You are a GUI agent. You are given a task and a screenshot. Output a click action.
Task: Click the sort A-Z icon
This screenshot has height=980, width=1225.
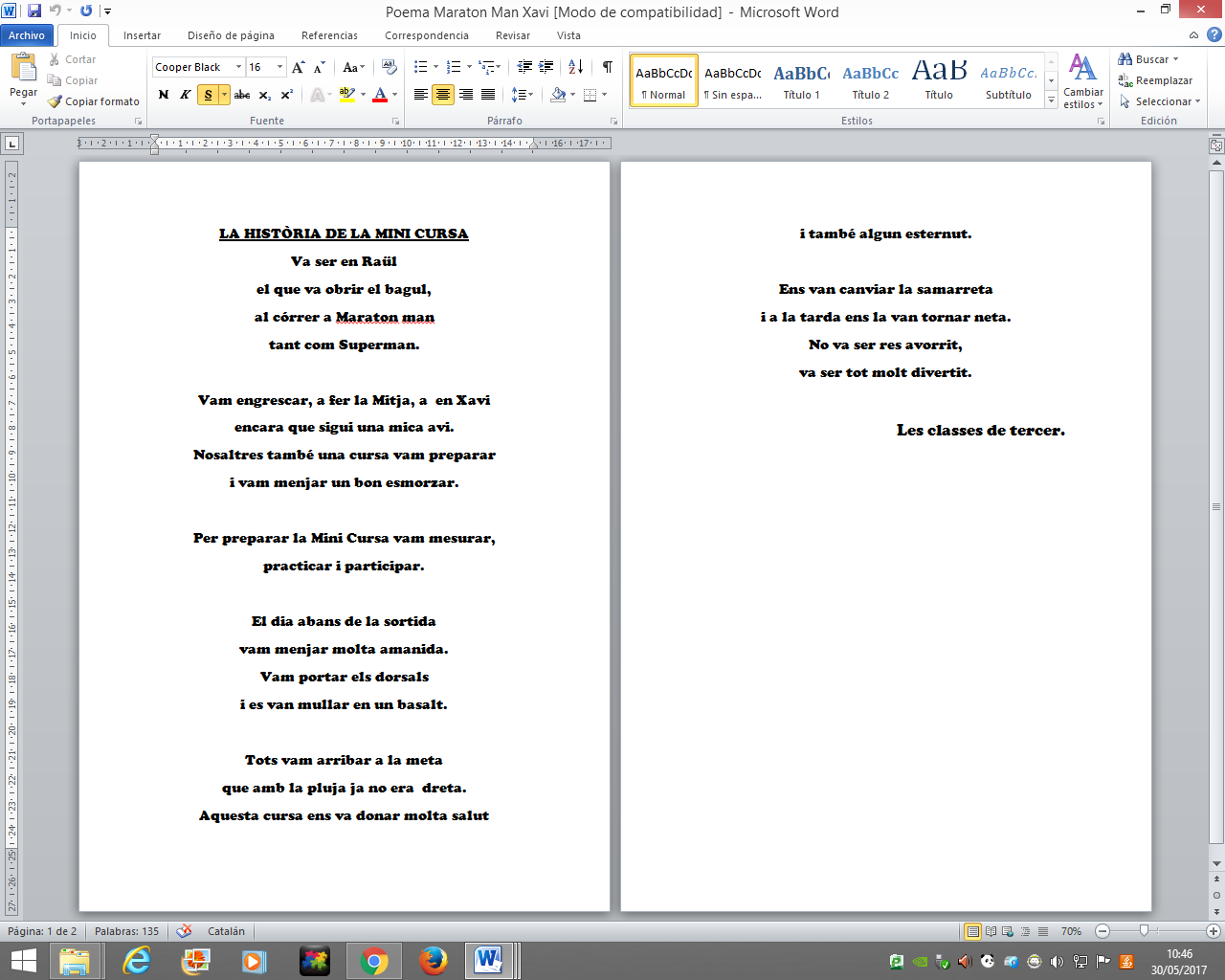pos(575,67)
